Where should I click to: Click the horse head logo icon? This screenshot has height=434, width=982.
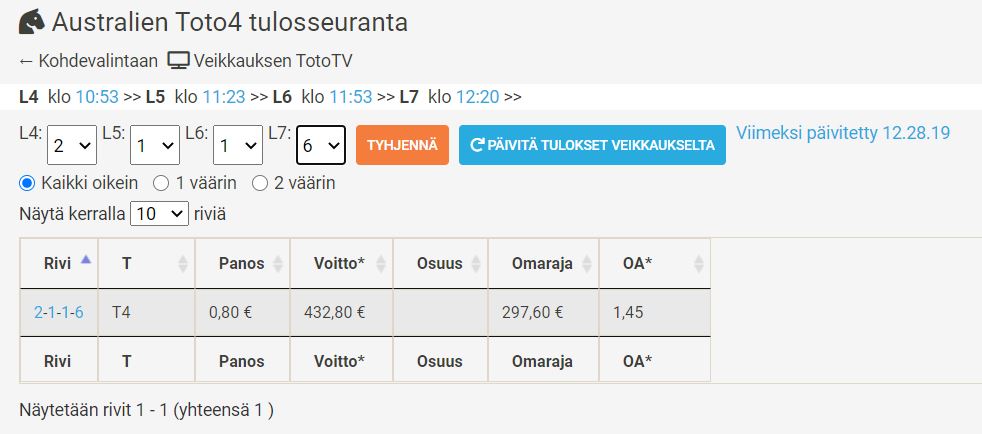[32, 22]
